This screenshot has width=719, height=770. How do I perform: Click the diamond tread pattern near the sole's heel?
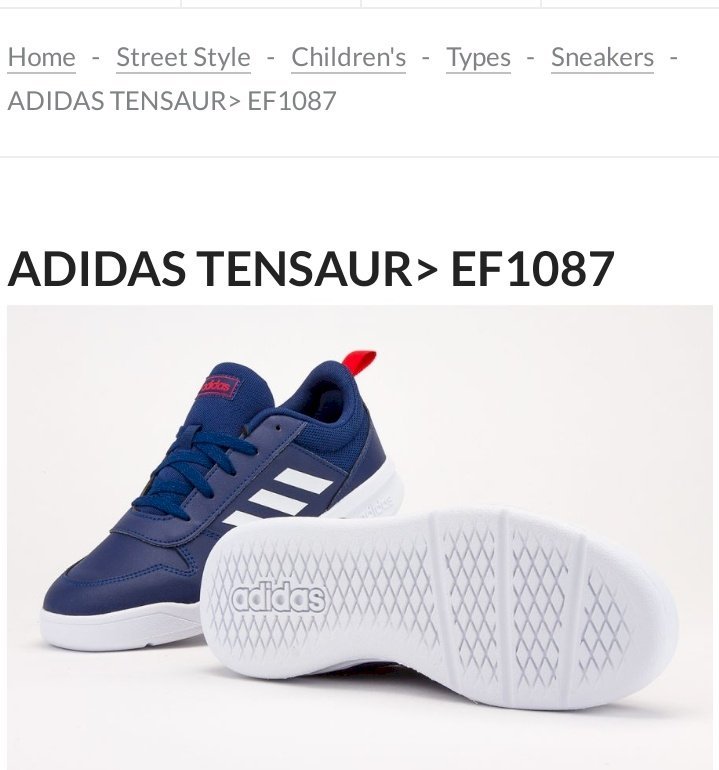(604, 626)
